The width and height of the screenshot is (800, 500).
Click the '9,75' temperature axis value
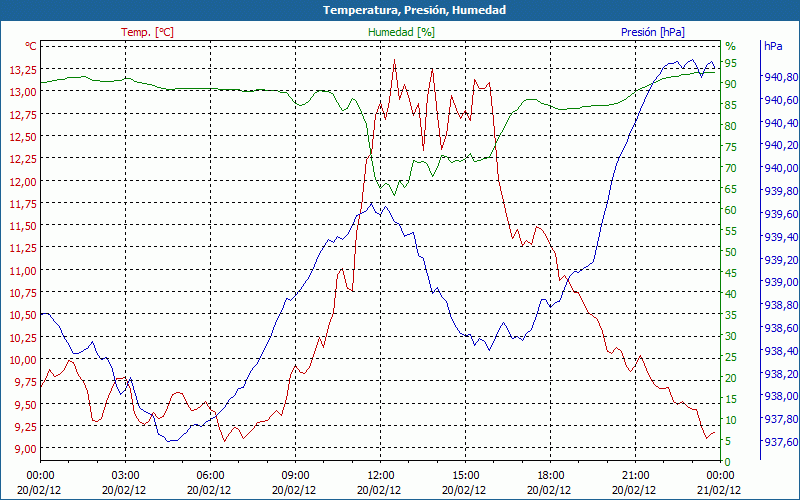click(x=26, y=383)
